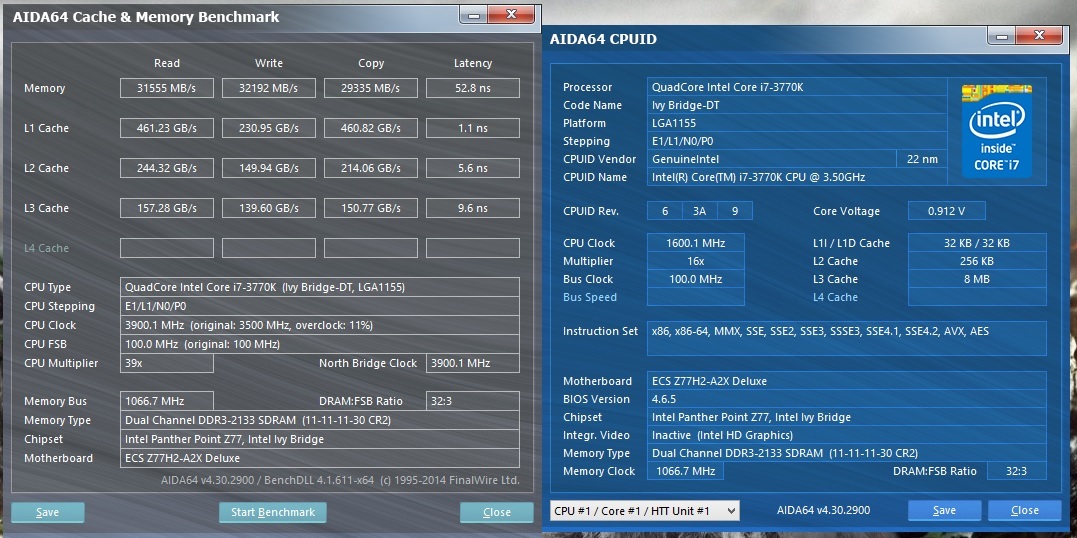Image resolution: width=1077 pixels, height=538 pixels.
Task: Click L3 Cache Latency value 9.6 ns
Action: (x=473, y=208)
